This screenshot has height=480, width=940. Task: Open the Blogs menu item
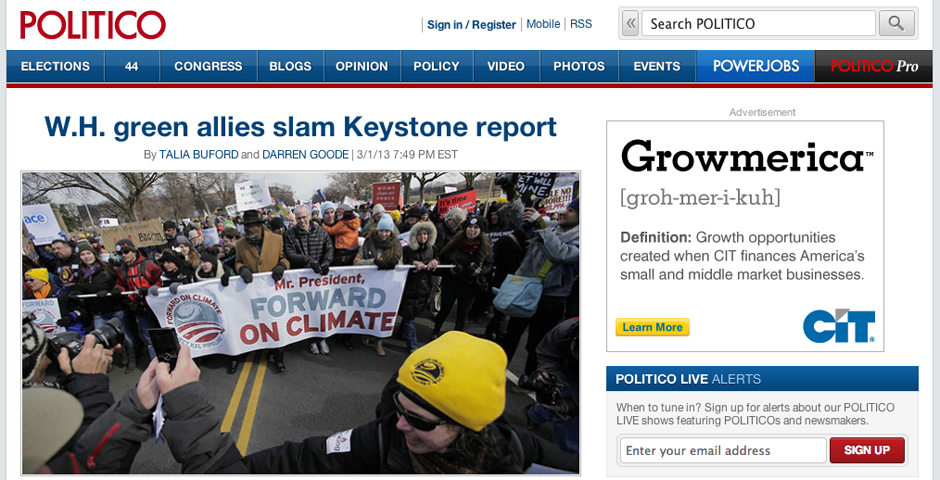coord(290,66)
